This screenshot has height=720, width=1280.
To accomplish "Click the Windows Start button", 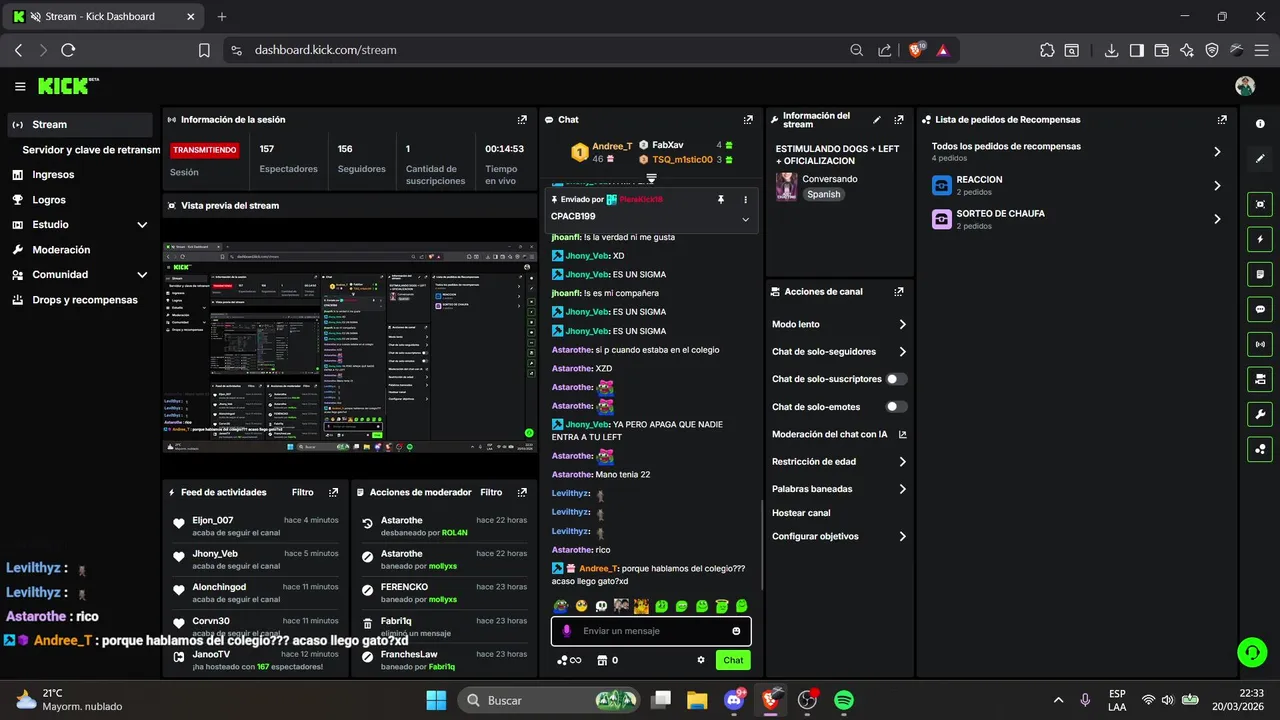I will pyautogui.click(x=437, y=700).
